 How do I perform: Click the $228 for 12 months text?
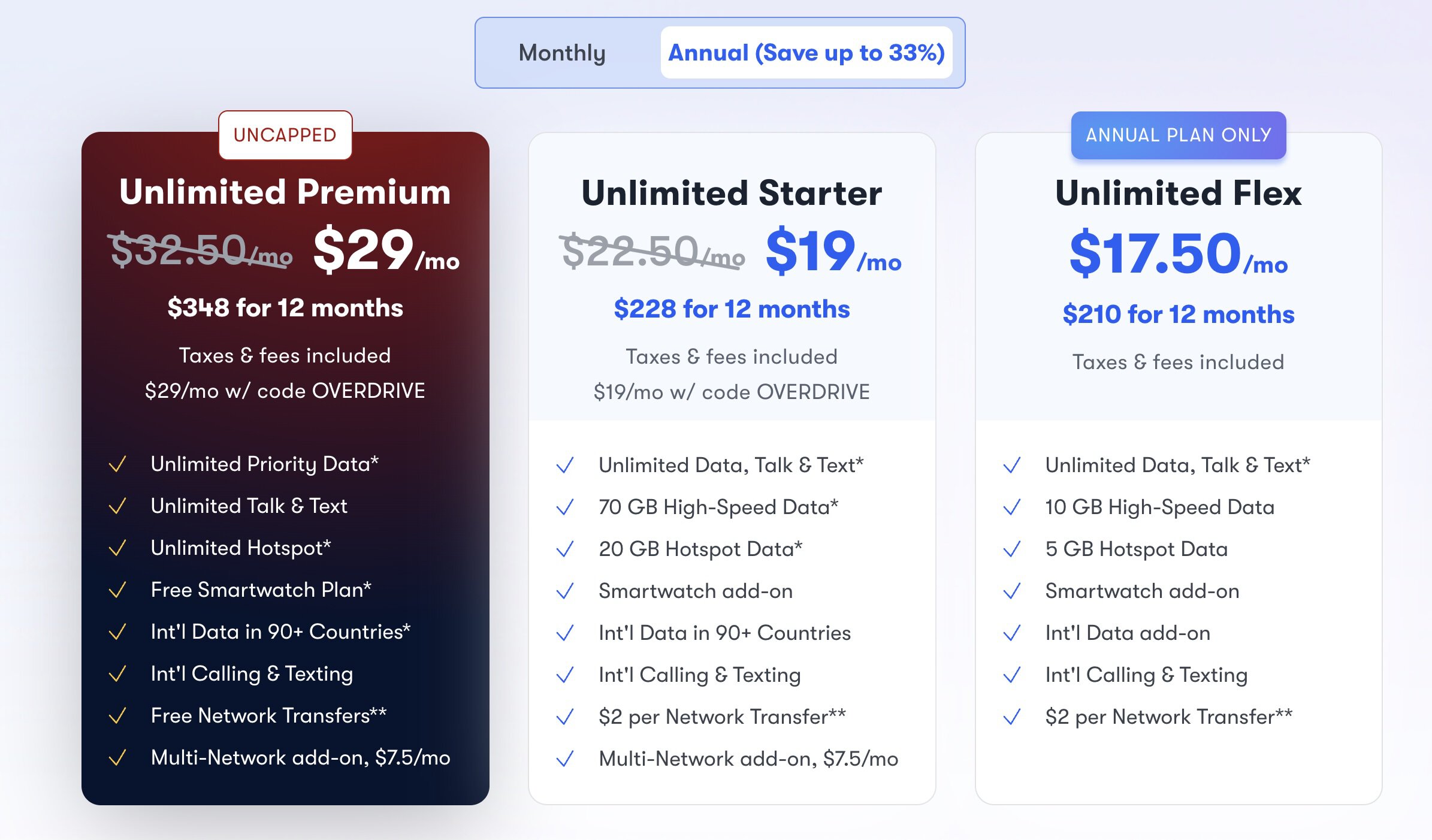click(732, 309)
